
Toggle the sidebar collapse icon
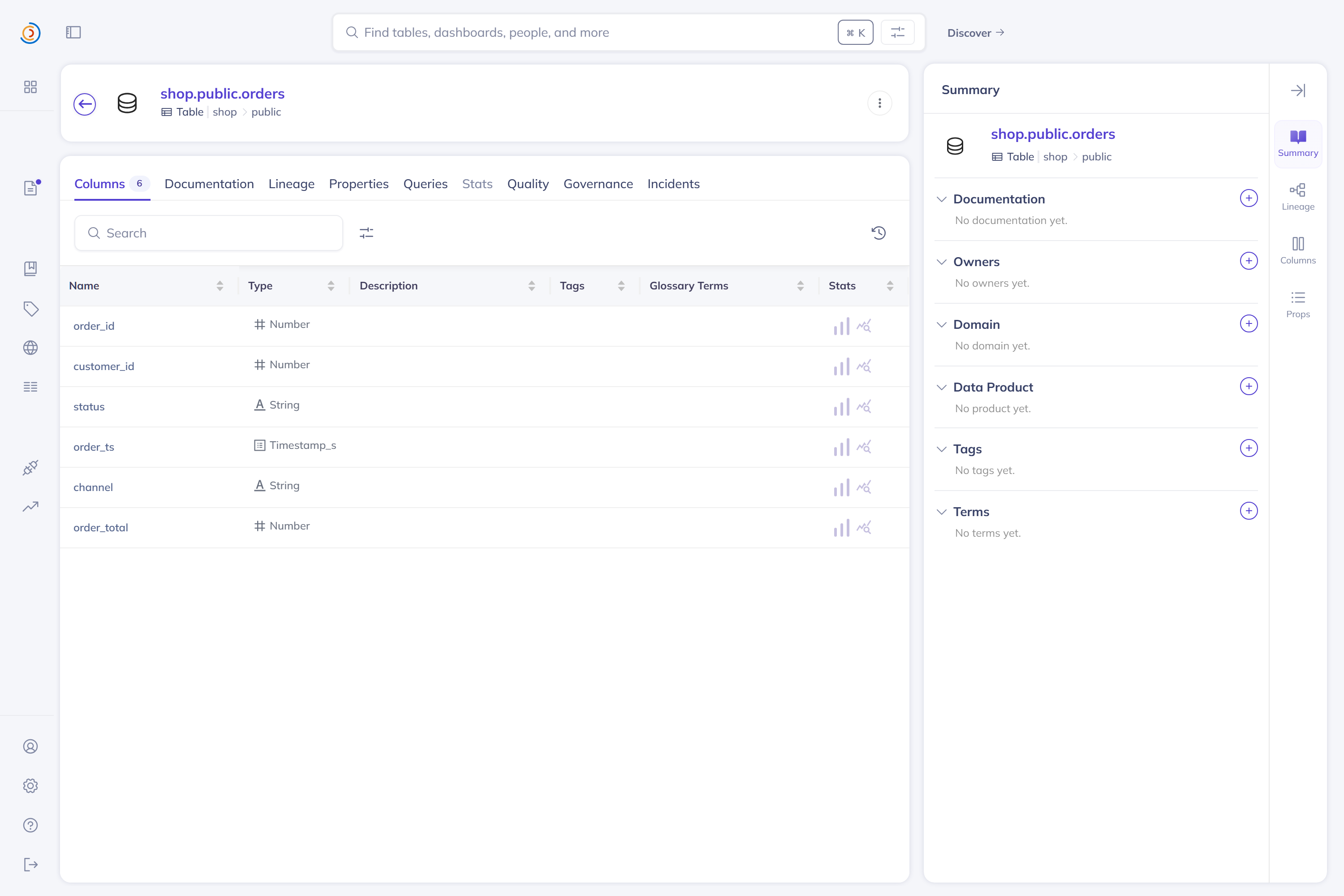click(73, 33)
